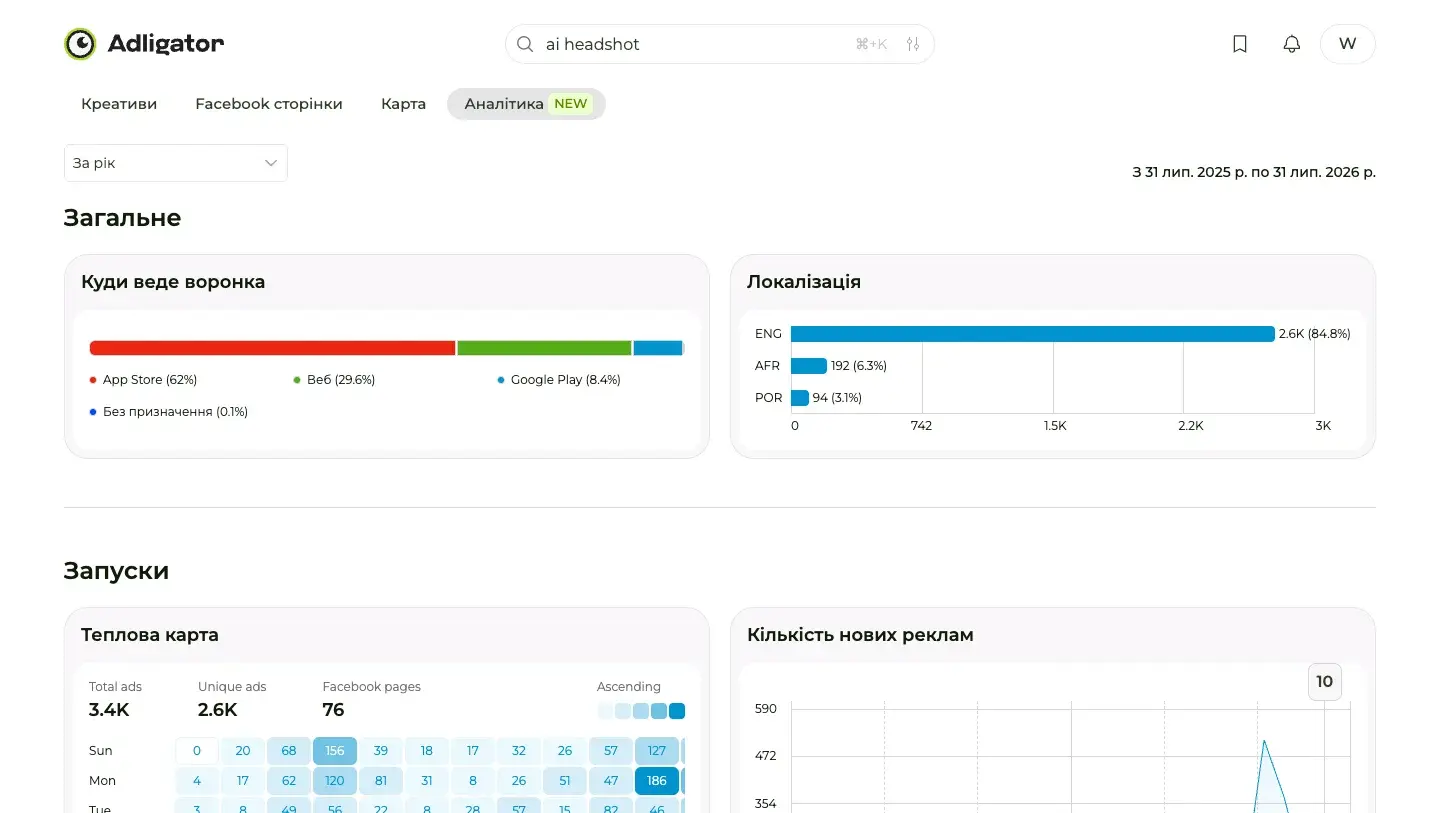Click heatmap cell 8 in Mon row
The height and width of the screenshot is (813, 1440).
(473, 781)
